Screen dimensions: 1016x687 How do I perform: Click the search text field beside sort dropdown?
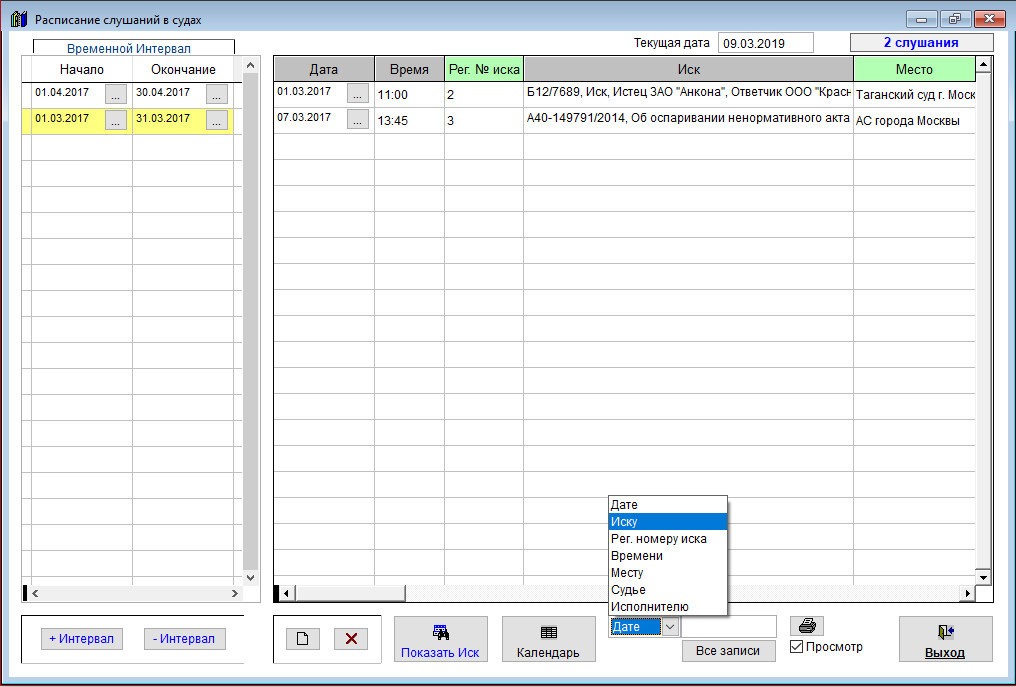tap(728, 627)
